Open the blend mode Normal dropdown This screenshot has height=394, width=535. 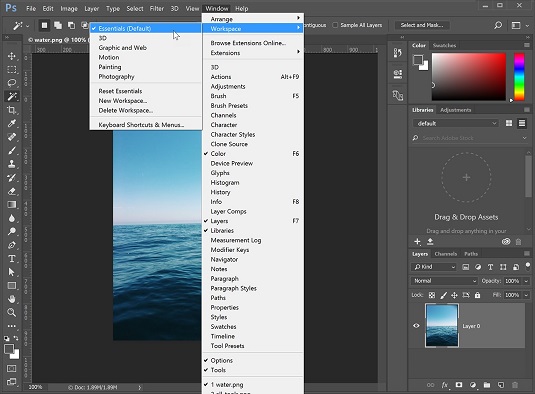click(444, 281)
